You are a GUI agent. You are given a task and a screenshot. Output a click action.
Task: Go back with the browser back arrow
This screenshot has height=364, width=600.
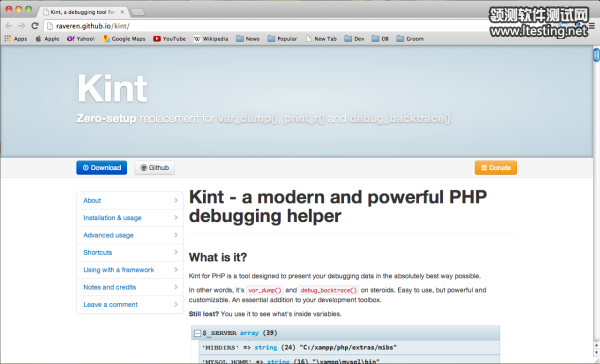point(9,26)
